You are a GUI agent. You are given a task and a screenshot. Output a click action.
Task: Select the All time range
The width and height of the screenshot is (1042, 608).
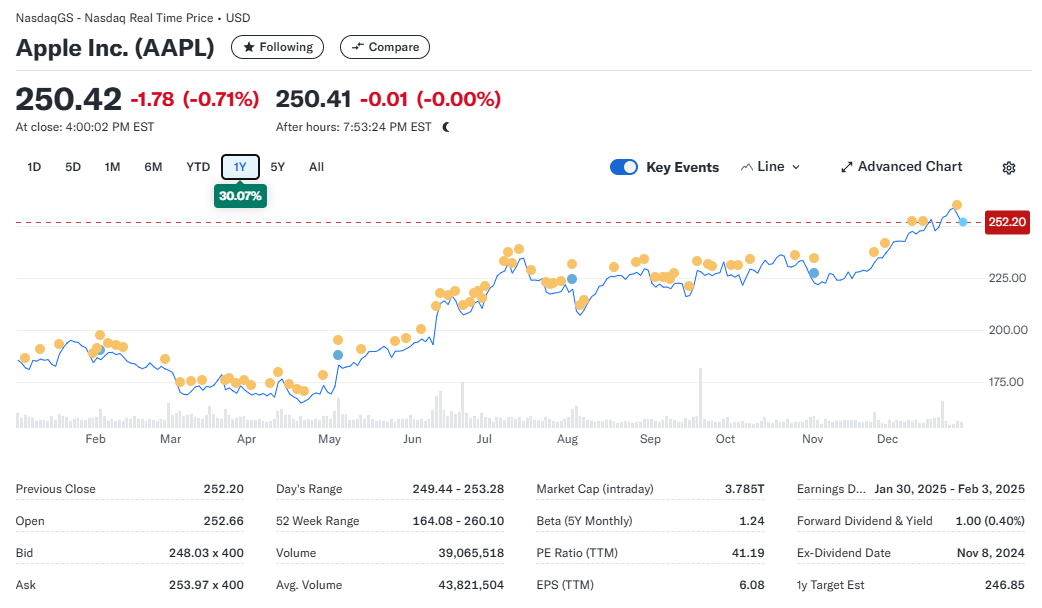pyautogui.click(x=316, y=167)
